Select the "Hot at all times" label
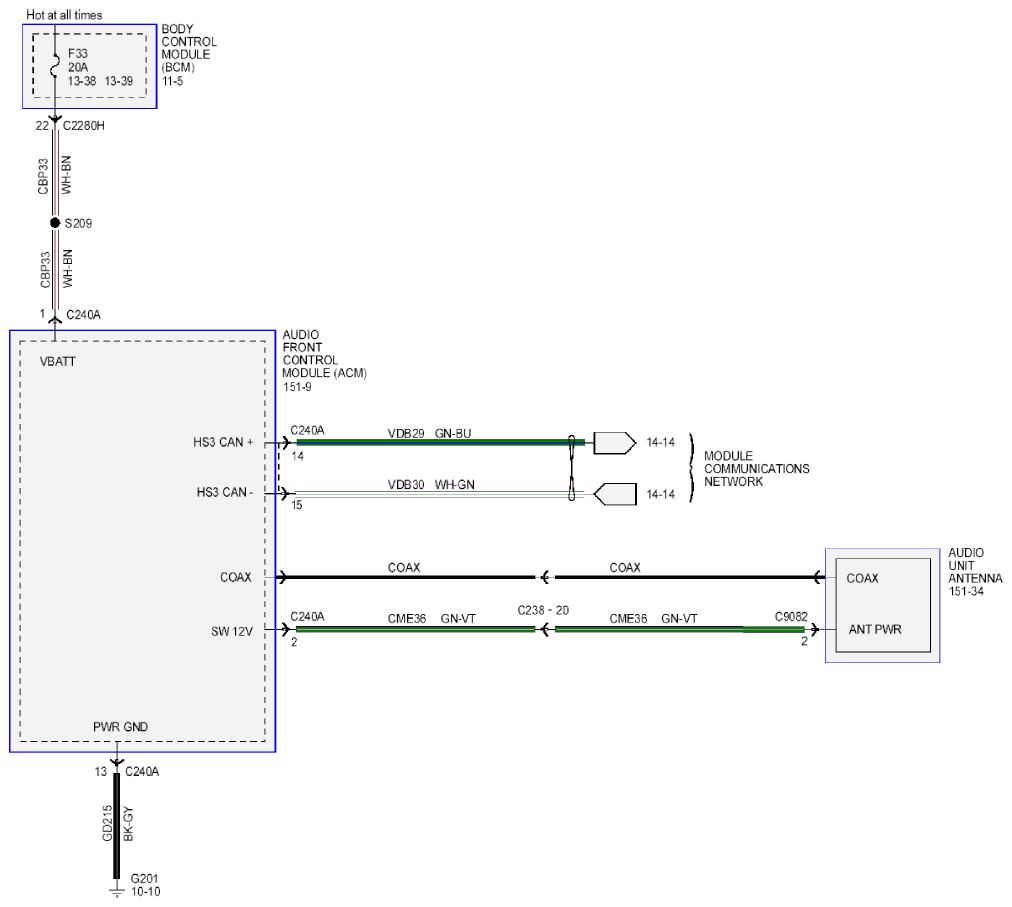The image size is (1012, 907). [64, 14]
